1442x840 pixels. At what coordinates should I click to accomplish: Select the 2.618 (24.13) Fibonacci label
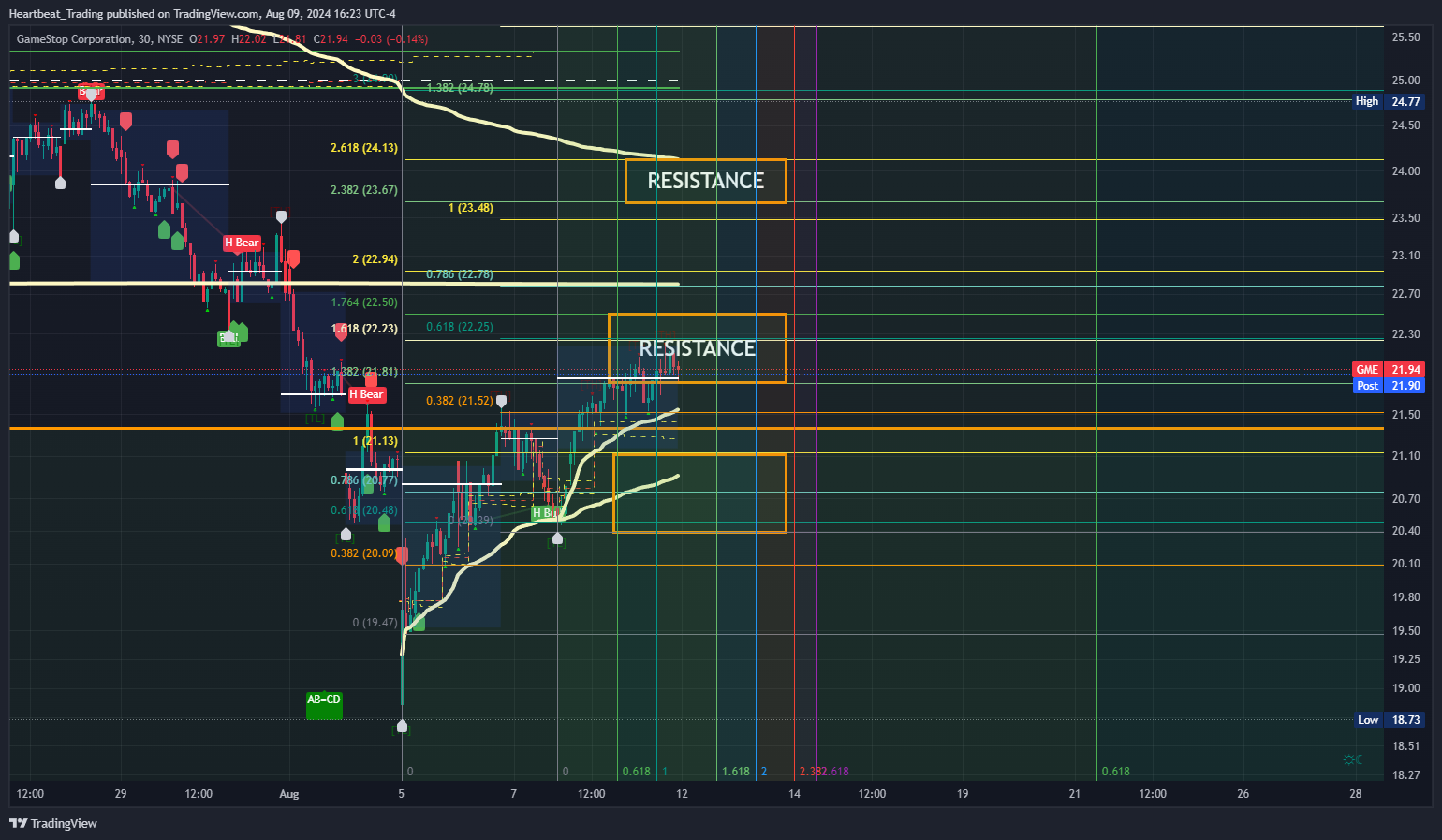click(364, 148)
